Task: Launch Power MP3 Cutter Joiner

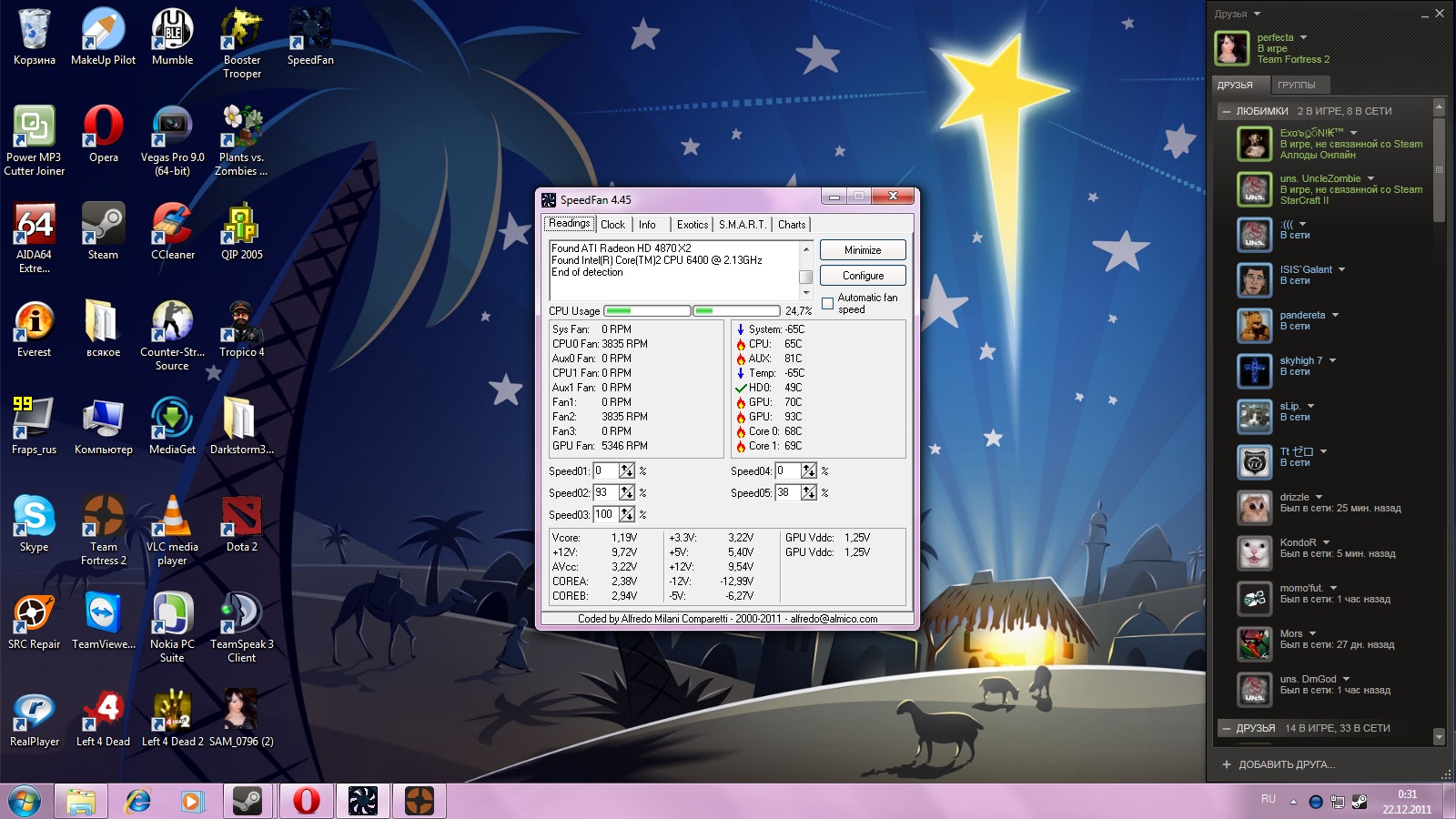Action: point(34,140)
